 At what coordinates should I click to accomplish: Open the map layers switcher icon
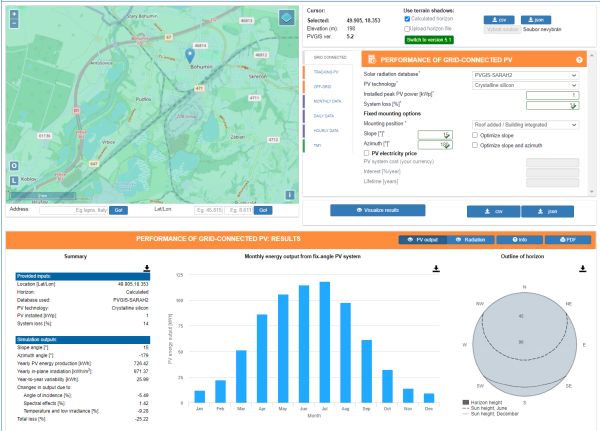287,17
